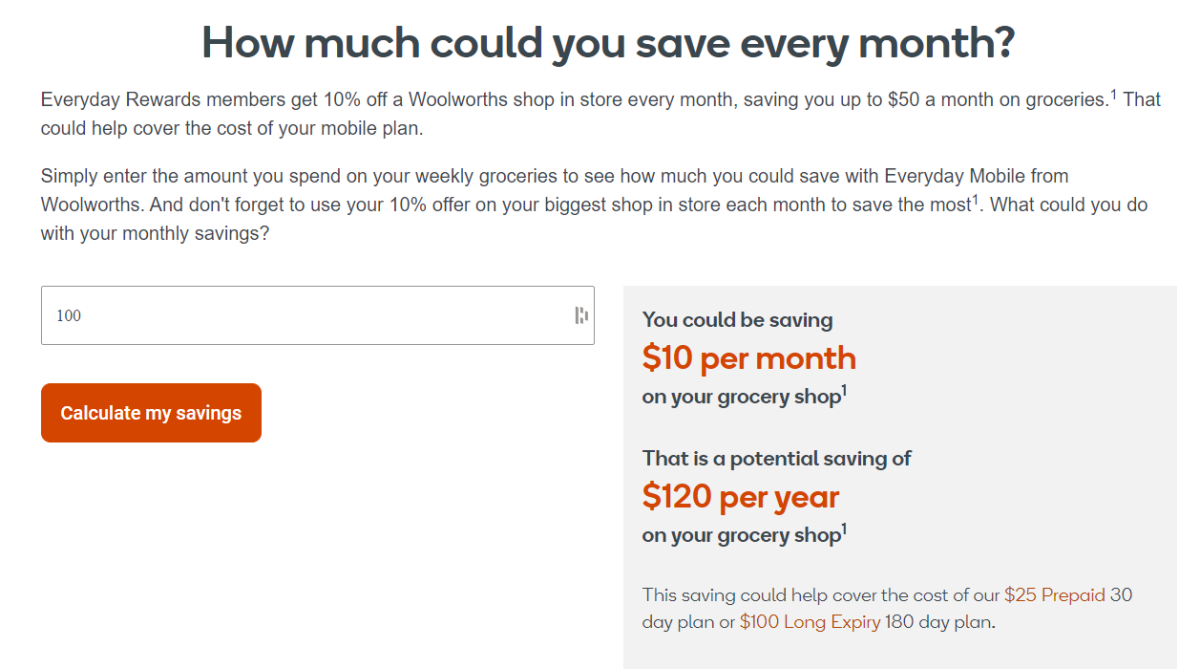Click the "How much could you save" heading
The width and height of the screenshot is (1200, 669).
[x=608, y=43]
